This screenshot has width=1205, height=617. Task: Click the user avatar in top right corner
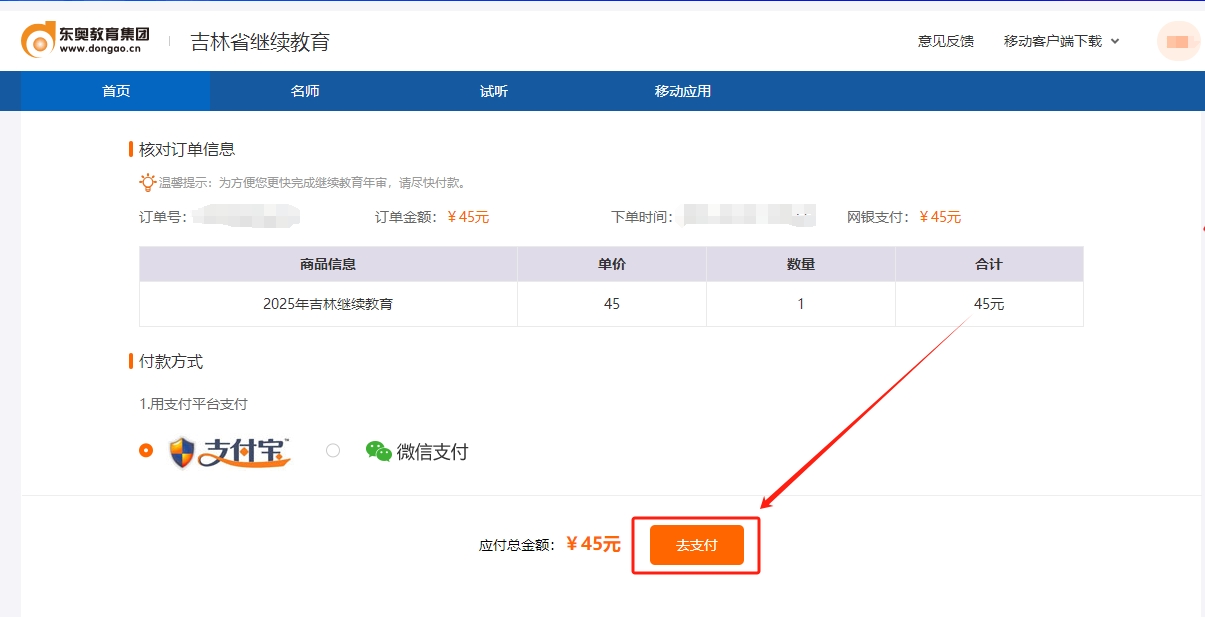pyautogui.click(x=1178, y=41)
